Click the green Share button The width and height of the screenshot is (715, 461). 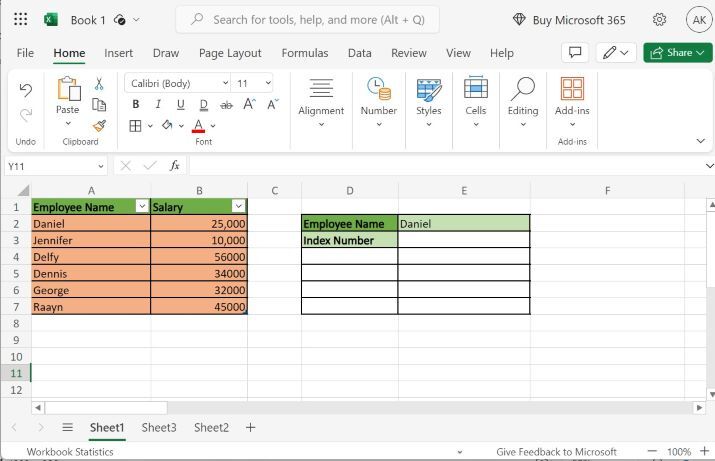coord(677,53)
